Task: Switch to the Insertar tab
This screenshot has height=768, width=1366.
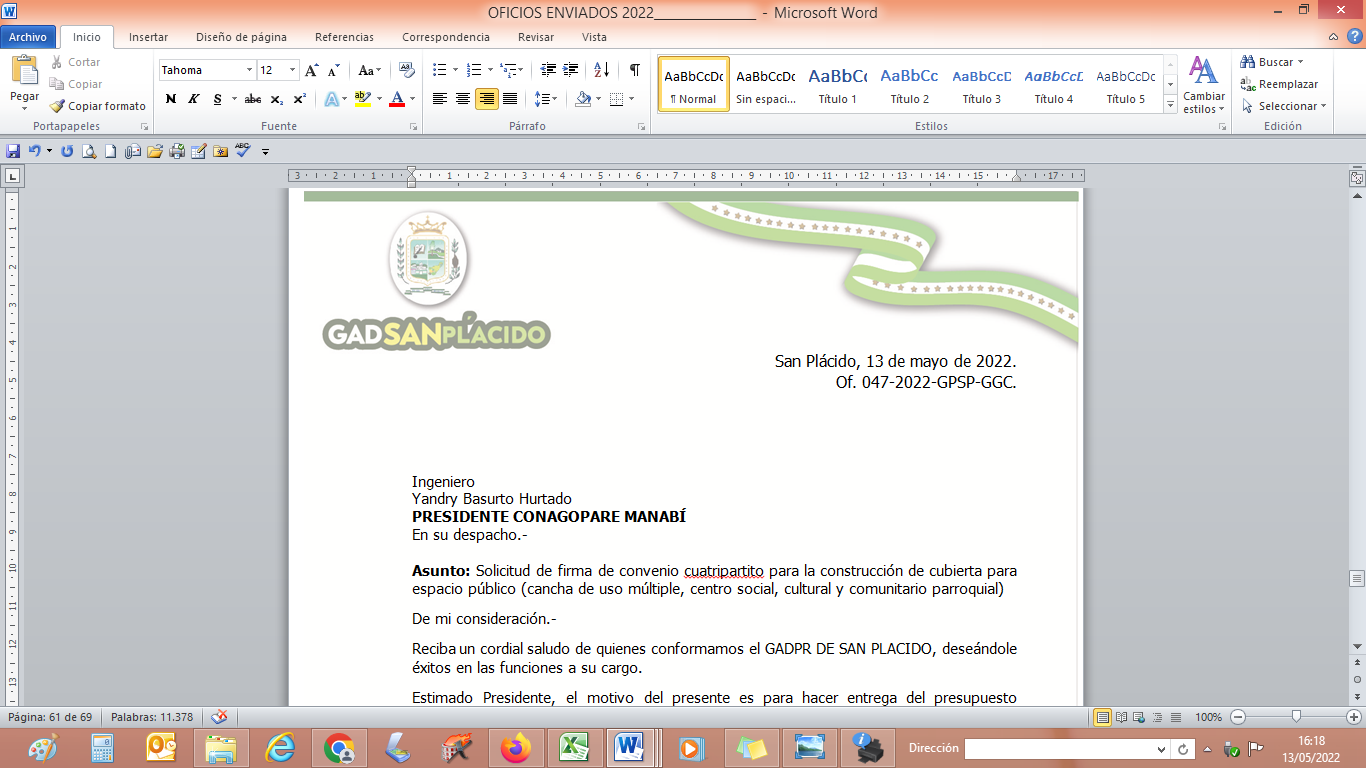Action: click(x=148, y=37)
